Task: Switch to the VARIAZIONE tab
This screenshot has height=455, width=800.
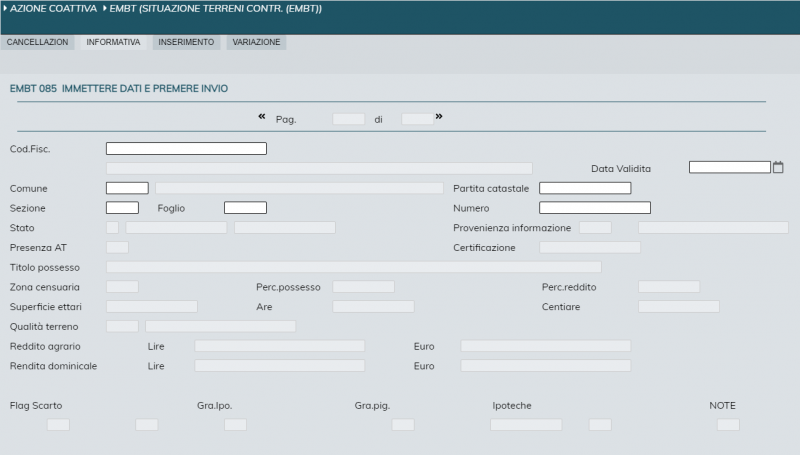Action: tap(257, 43)
